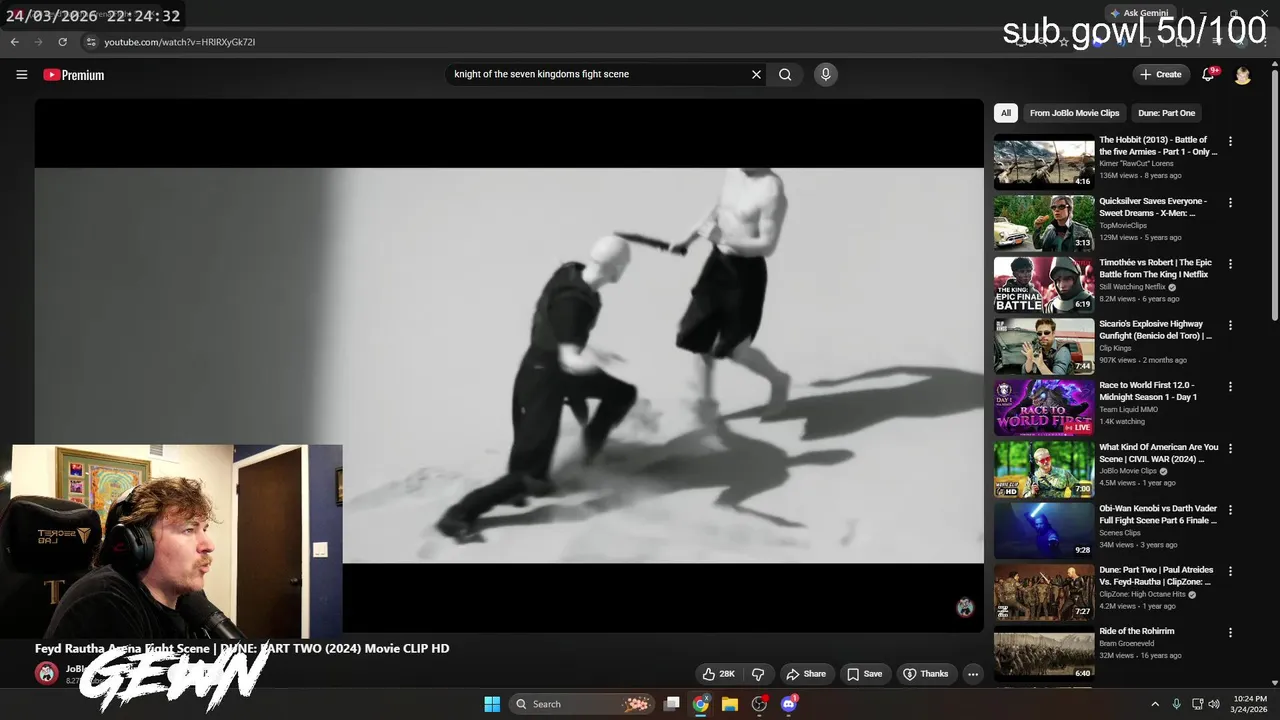Image resolution: width=1280 pixels, height=720 pixels.
Task: Open Discord from the taskbar
Action: (788, 704)
